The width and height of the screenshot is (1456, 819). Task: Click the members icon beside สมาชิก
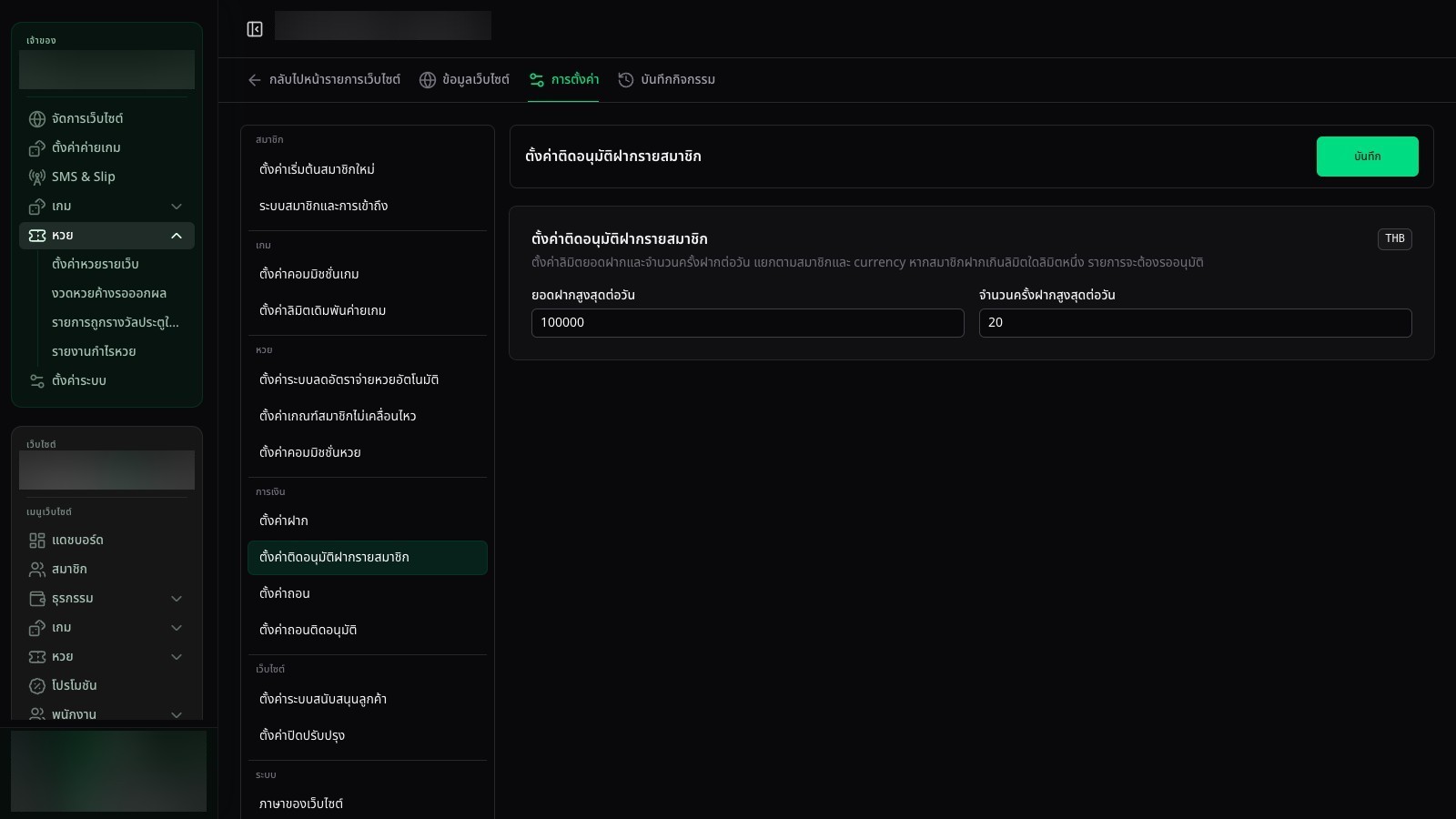(37, 570)
